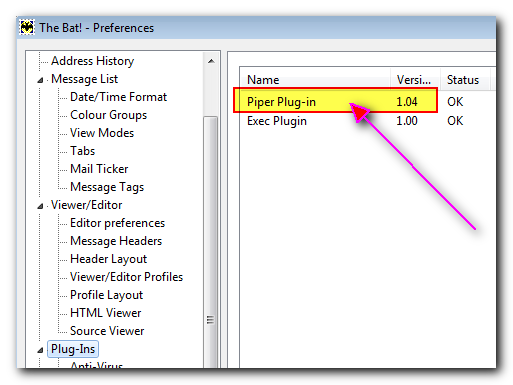The image size is (513, 385).
Task: Click version 1.00 of Exec Plugin
Action: point(407,121)
